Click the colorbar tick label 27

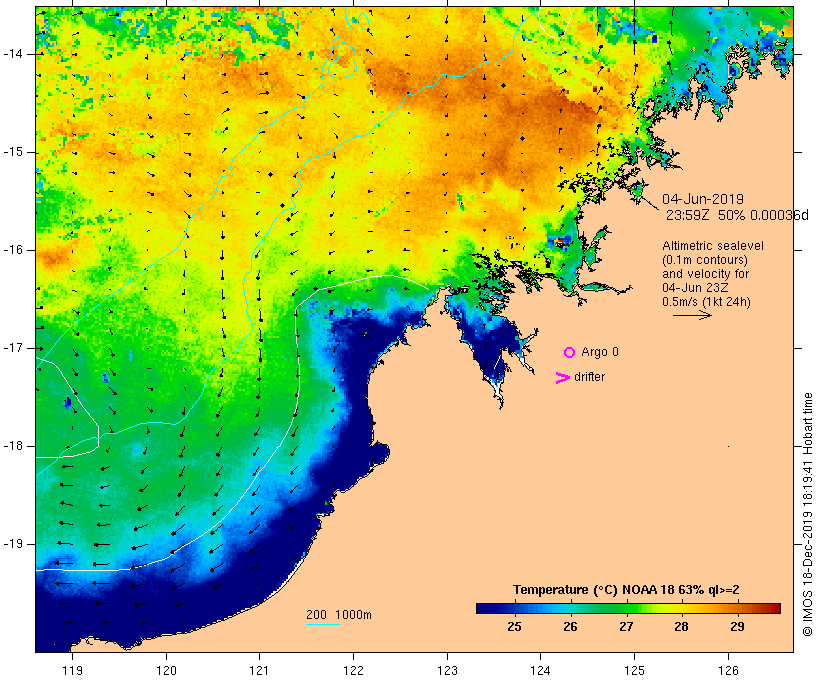coord(627,627)
